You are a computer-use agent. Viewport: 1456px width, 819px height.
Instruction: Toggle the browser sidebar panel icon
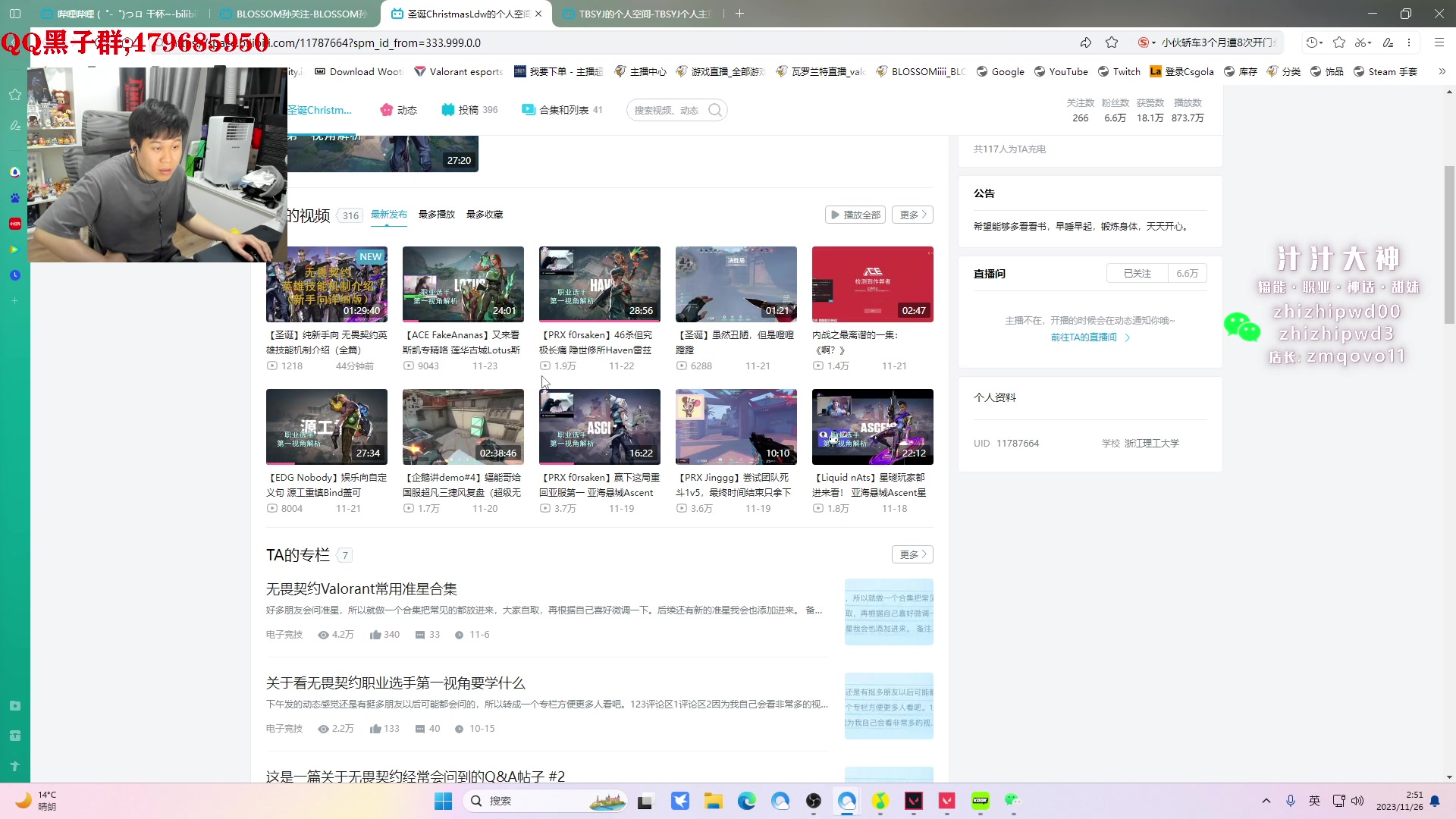point(14,14)
